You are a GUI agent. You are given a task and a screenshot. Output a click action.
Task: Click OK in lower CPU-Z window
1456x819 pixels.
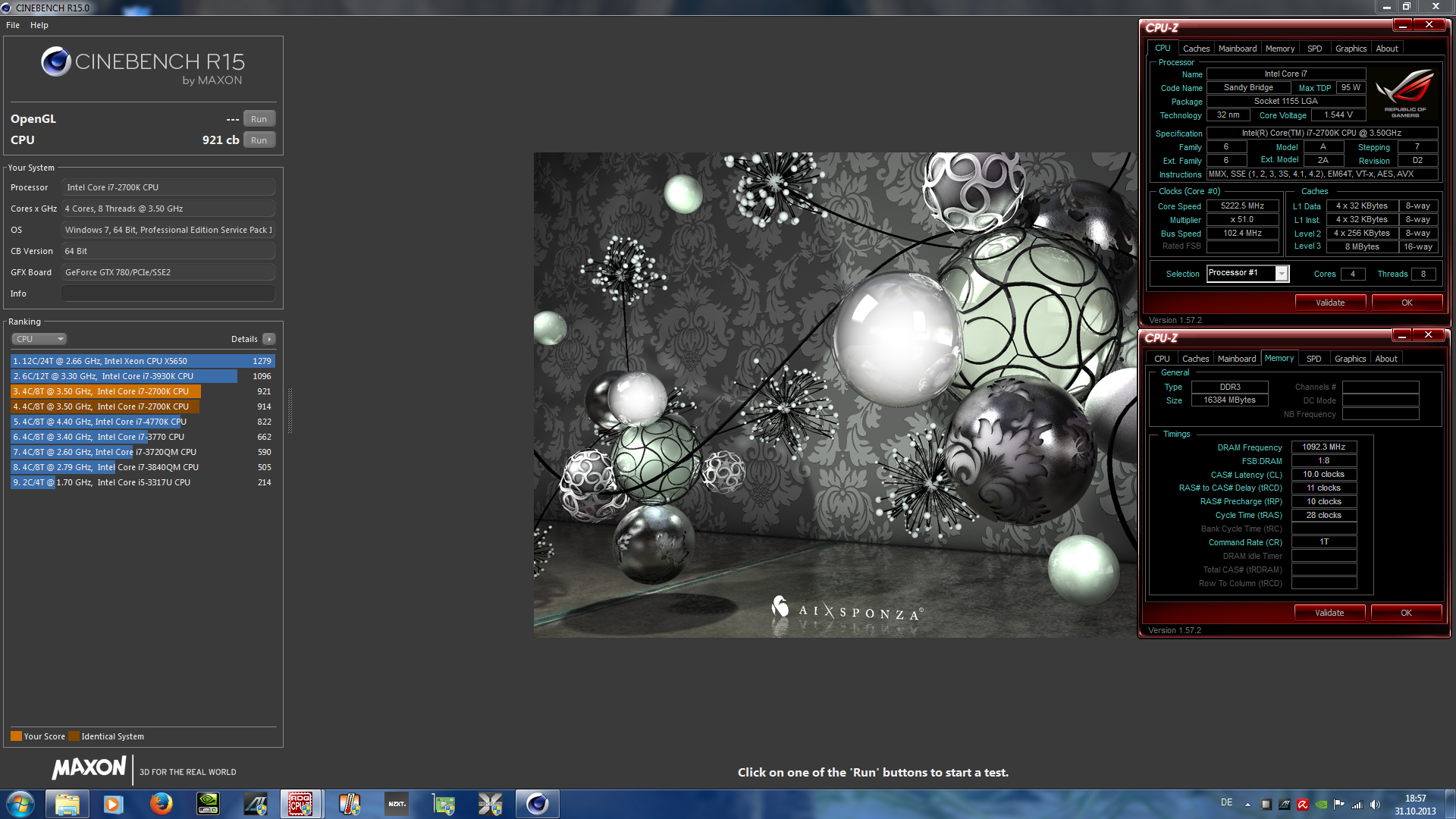[x=1406, y=613]
